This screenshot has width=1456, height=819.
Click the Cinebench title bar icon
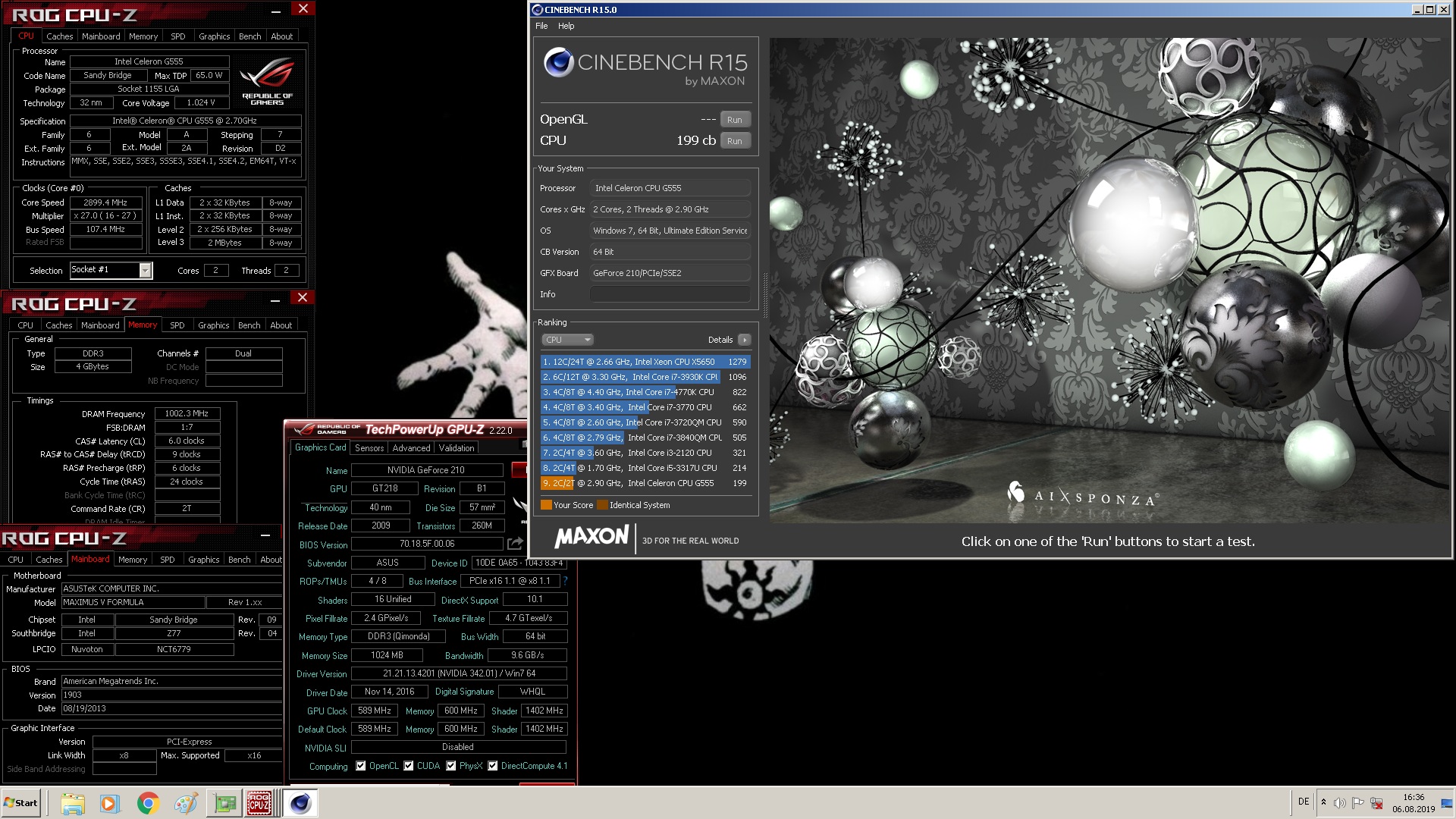click(x=537, y=10)
